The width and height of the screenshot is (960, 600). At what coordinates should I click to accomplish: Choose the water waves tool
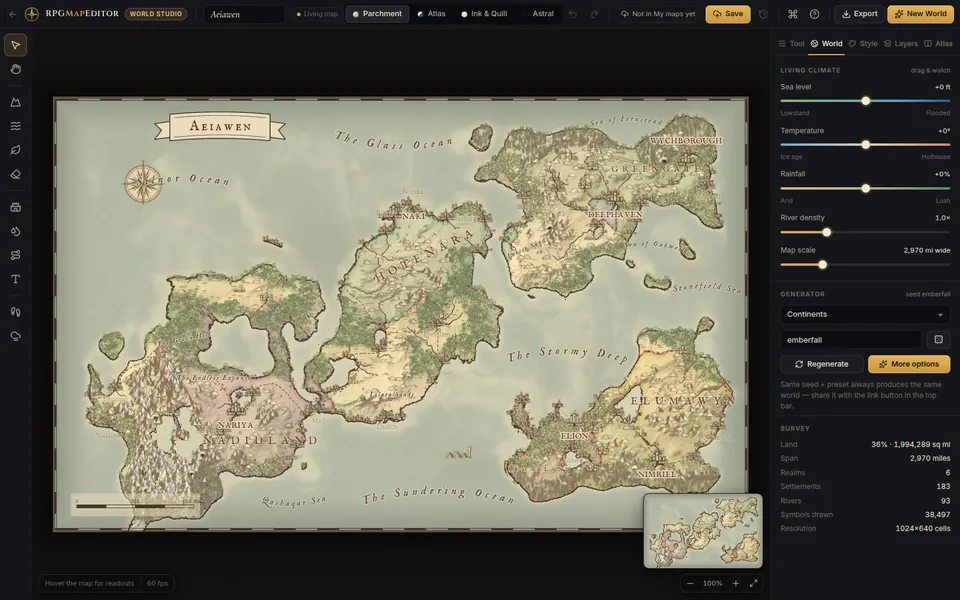[x=15, y=126]
